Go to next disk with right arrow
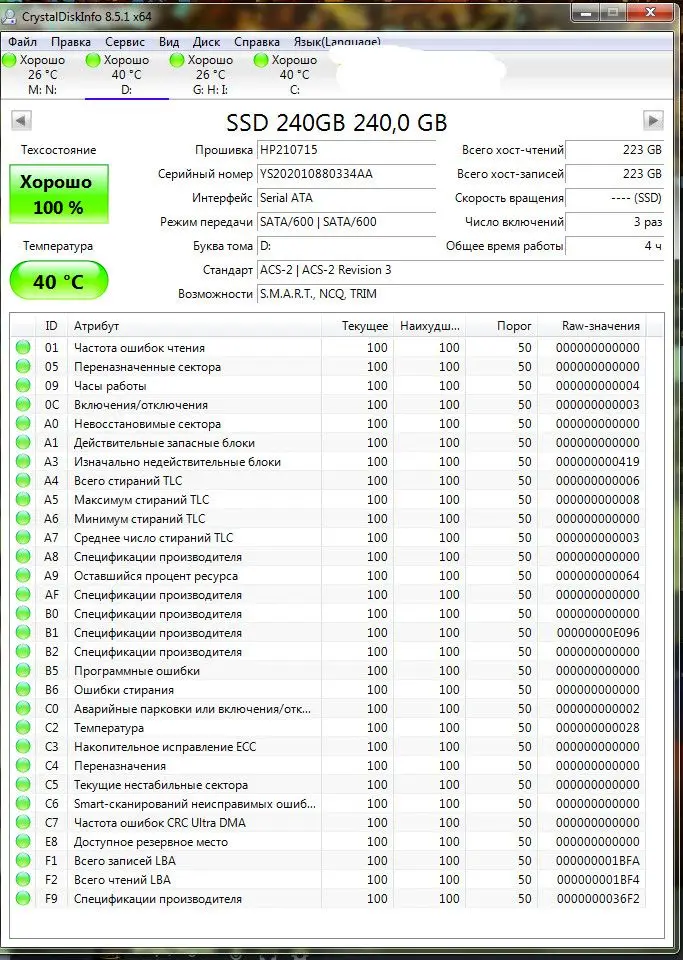This screenshot has width=683, height=960. point(654,121)
